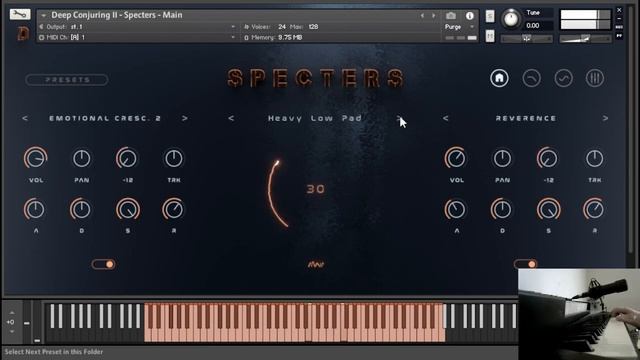This screenshot has height=360, width=640.
Task: Select previous preset arrow in header
Action: [422, 16]
